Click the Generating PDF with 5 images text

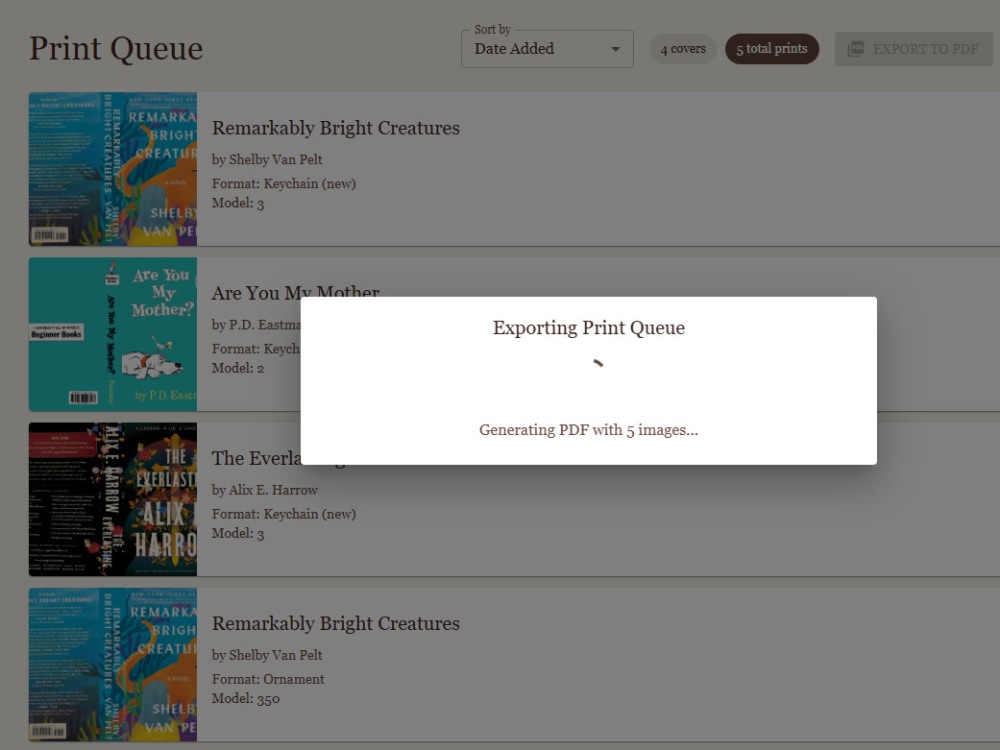[589, 430]
